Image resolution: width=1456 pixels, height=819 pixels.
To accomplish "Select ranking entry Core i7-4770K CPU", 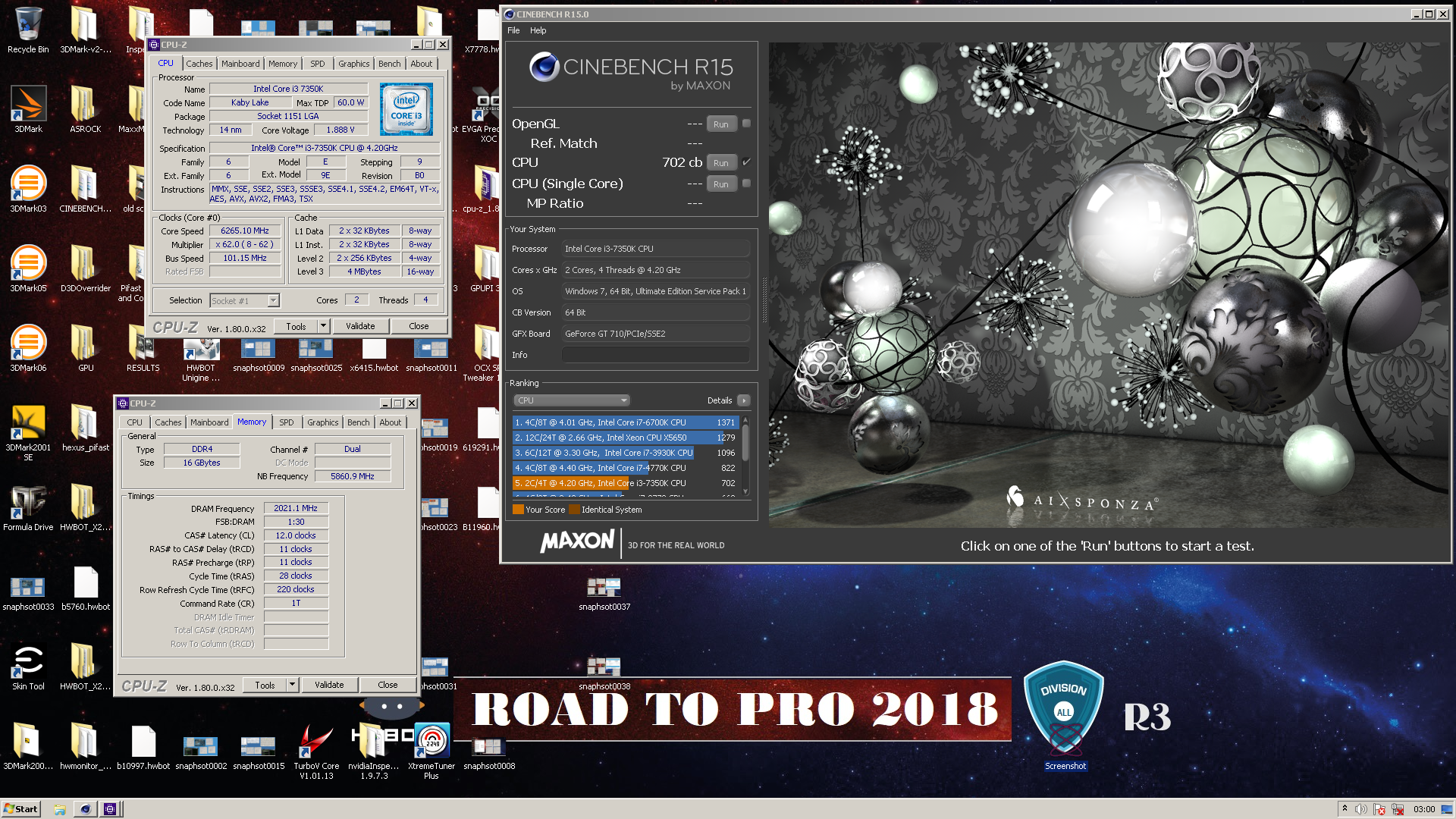I will pos(625,468).
